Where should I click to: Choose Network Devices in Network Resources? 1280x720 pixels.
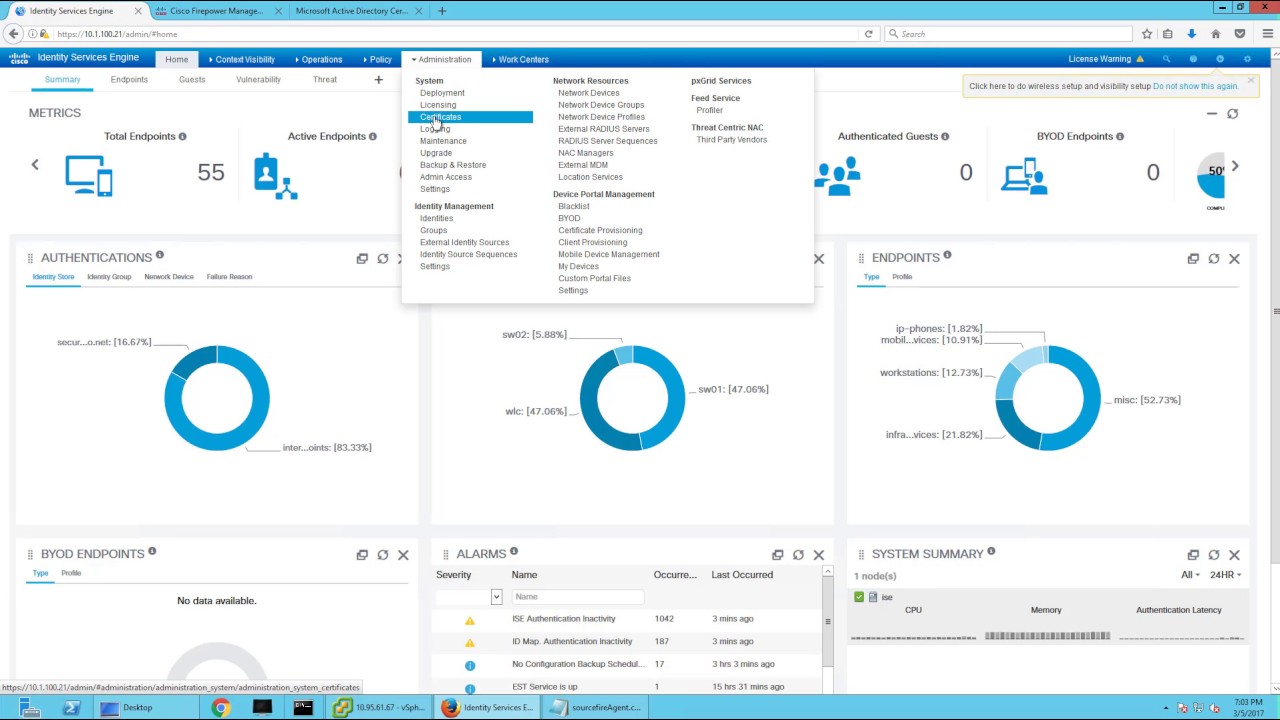[x=588, y=93]
